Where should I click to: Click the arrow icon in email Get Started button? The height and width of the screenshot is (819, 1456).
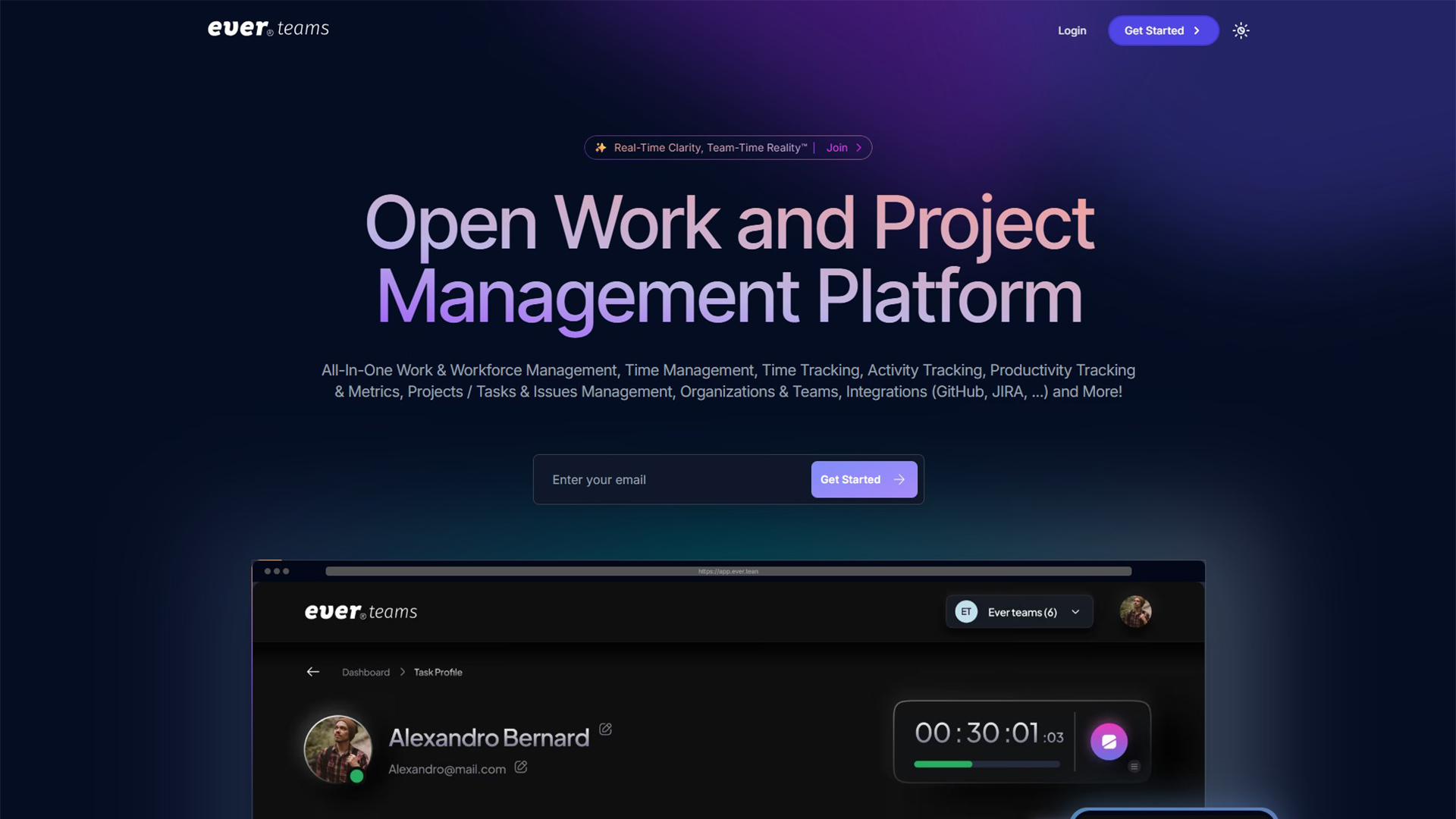[899, 479]
